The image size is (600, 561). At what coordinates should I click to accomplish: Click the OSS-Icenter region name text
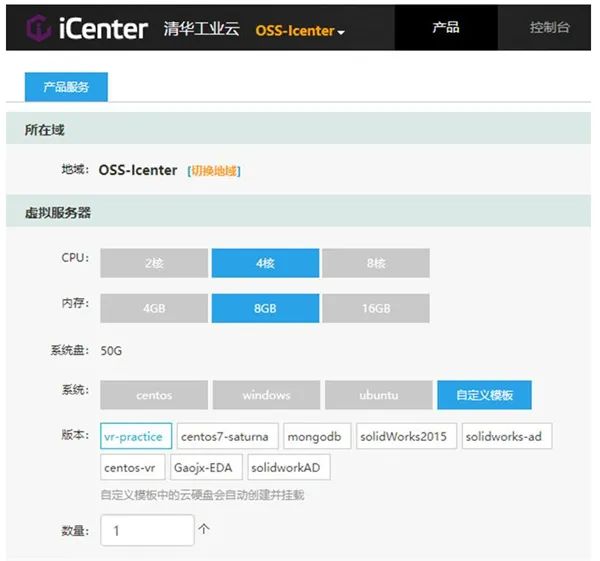[138, 170]
